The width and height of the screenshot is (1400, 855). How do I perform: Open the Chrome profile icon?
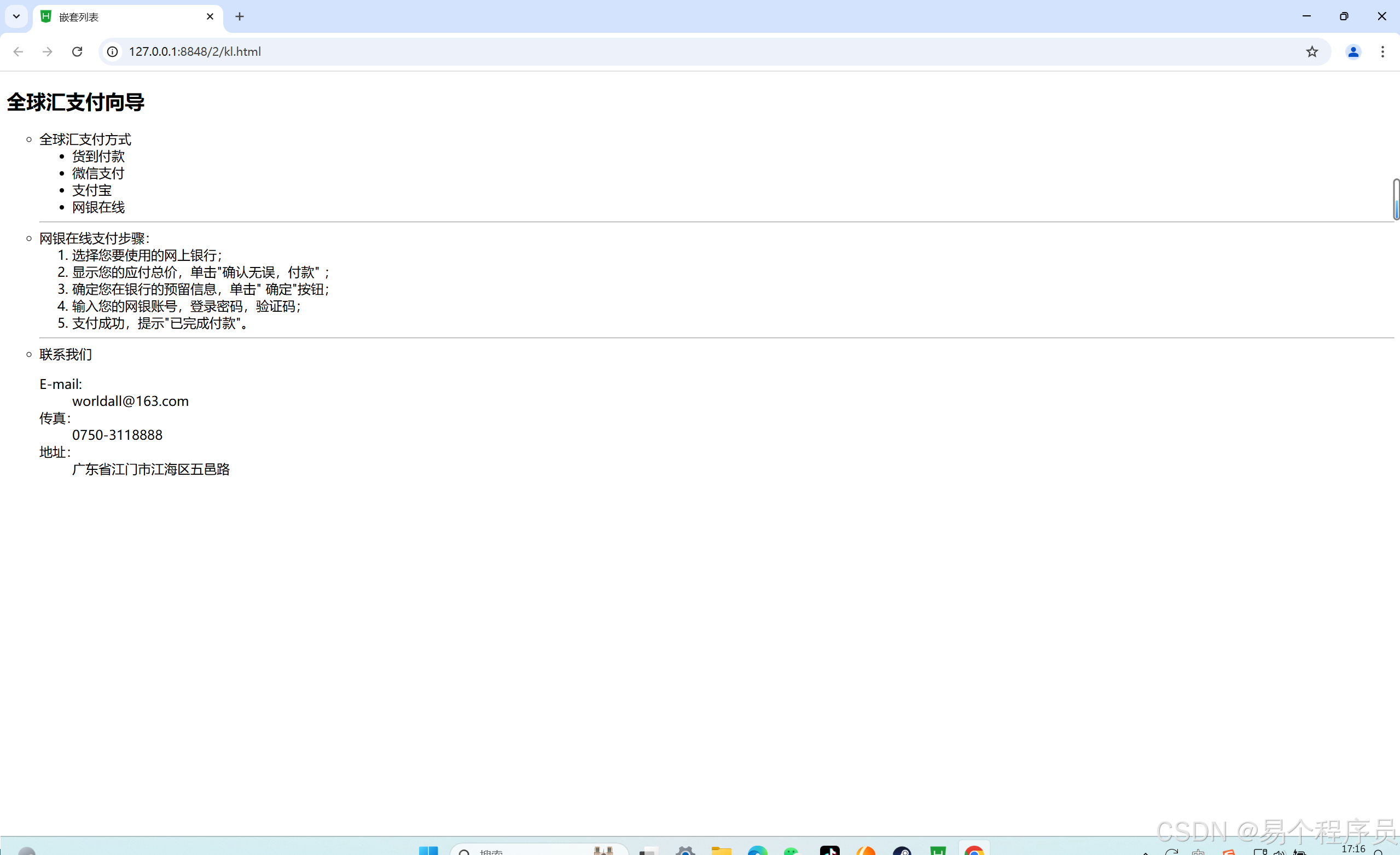point(1353,52)
